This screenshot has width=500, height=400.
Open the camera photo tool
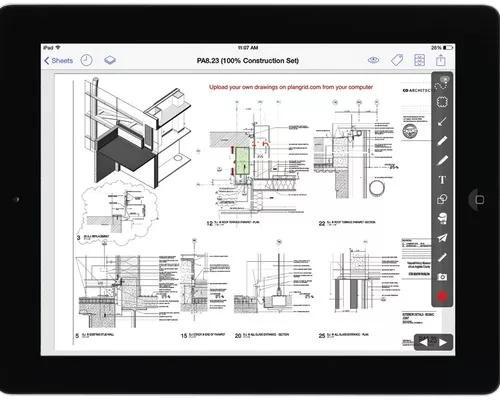pyautogui.click(x=442, y=277)
